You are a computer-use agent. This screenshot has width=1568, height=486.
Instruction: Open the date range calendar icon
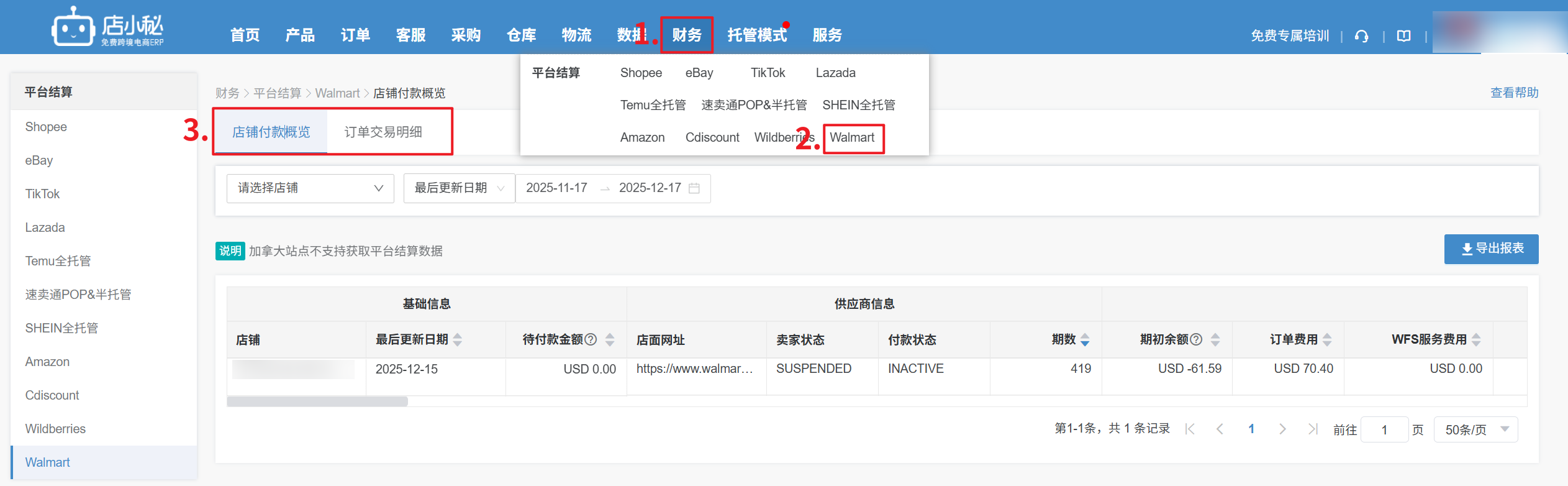[694, 188]
